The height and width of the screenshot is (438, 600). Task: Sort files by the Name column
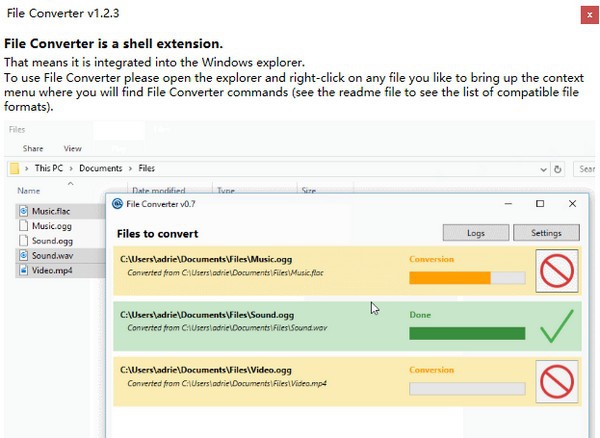click(29, 190)
